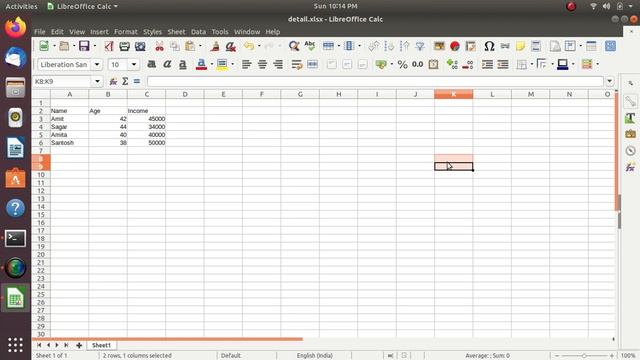640x360 pixels.
Task: Click the Clear Direct Formatting icon
Action: coord(231,46)
